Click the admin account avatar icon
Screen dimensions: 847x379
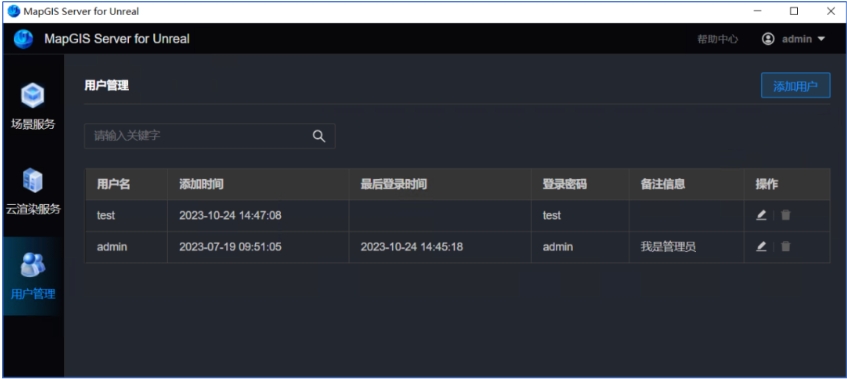[x=768, y=39]
